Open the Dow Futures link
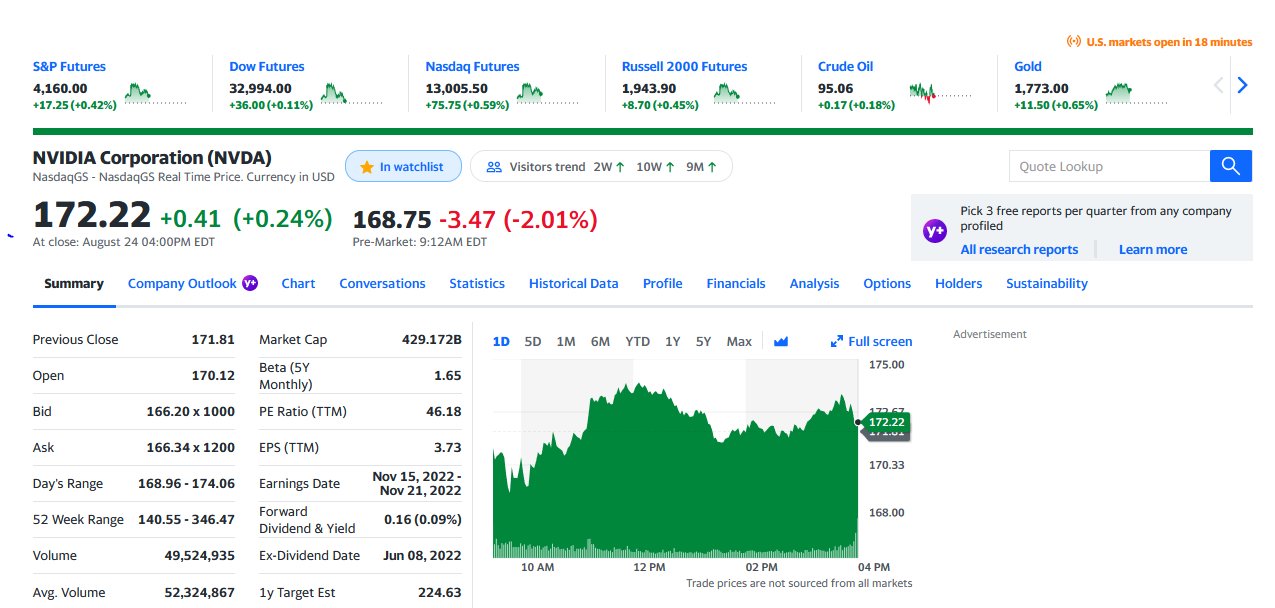The width and height of the screenshot is (1275, 608). tap(267, 67)
